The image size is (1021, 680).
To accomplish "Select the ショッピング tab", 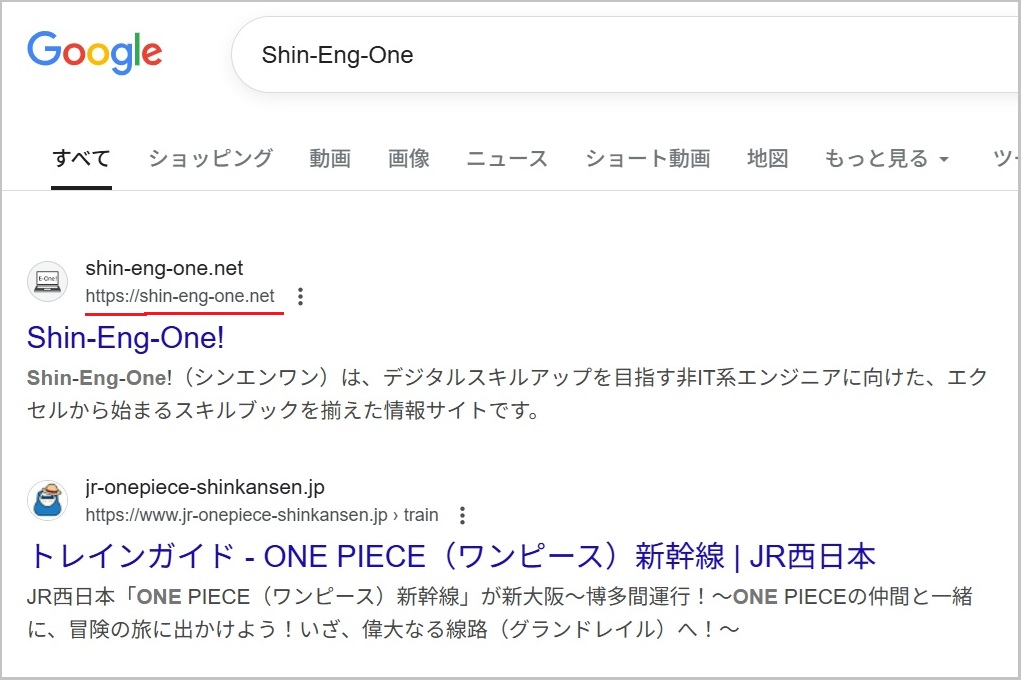I will pos(210,158).
